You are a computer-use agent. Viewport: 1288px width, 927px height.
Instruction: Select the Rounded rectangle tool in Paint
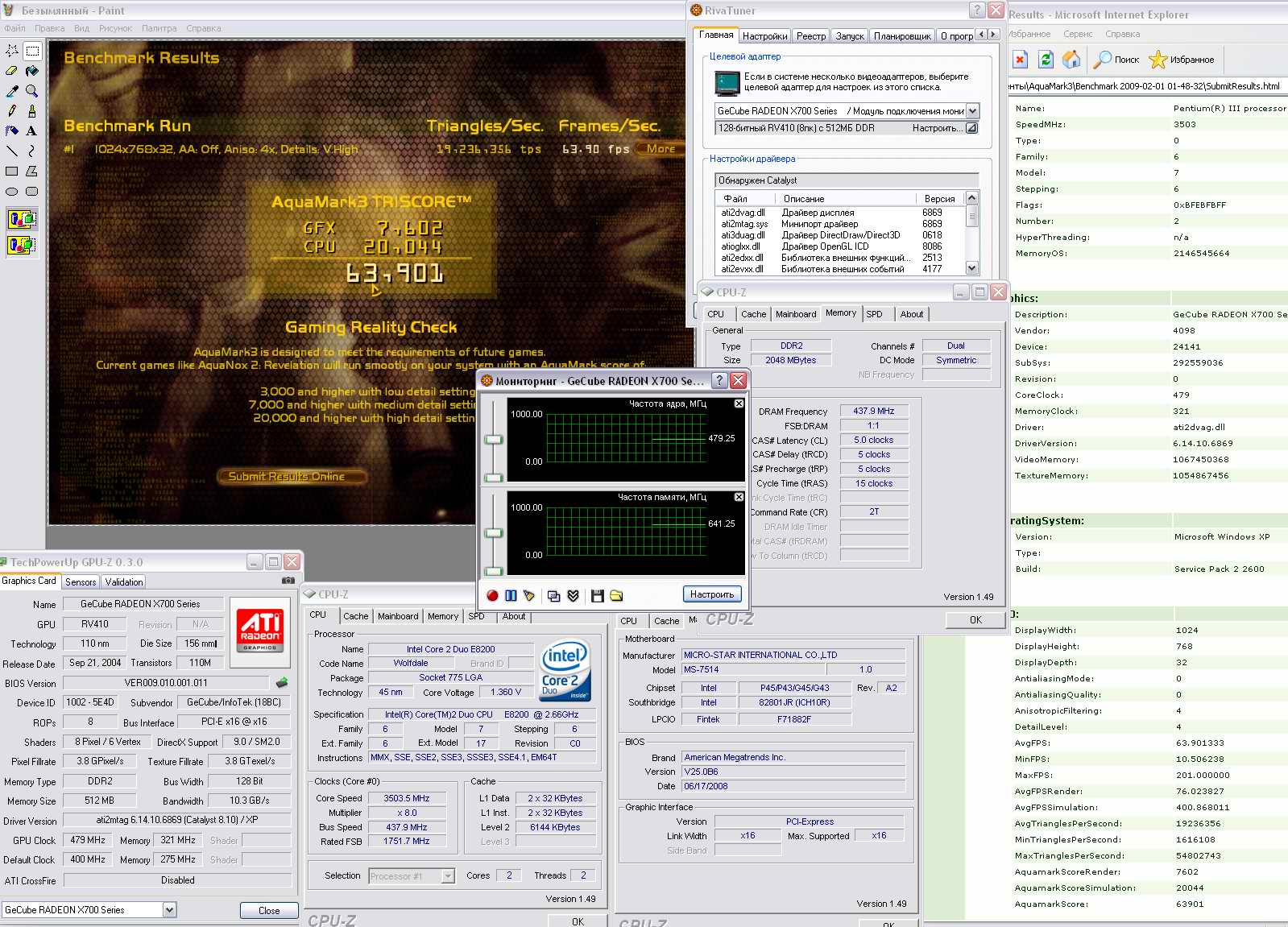click(32, 191)
